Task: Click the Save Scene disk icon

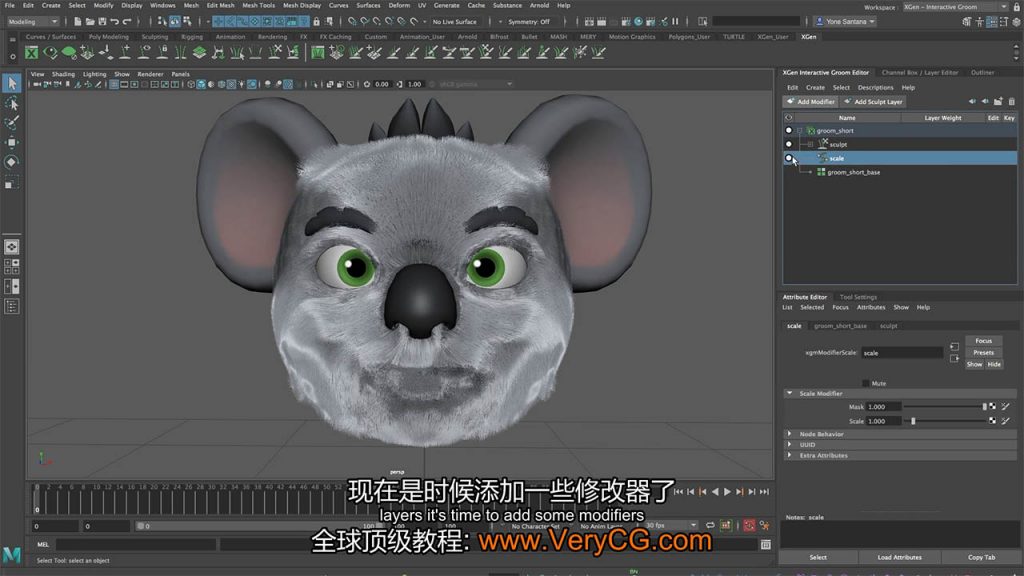Action: (102, 22)
